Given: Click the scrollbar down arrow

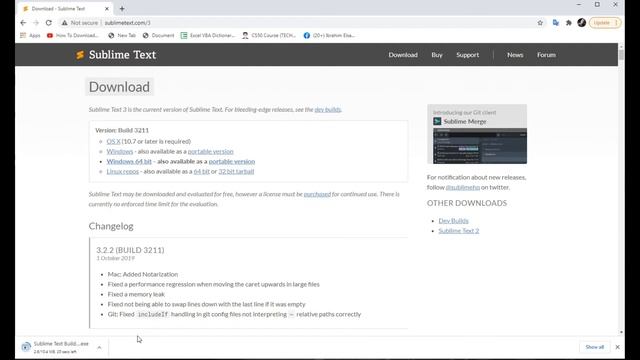Looking at the screenshot, I should 621,333.
